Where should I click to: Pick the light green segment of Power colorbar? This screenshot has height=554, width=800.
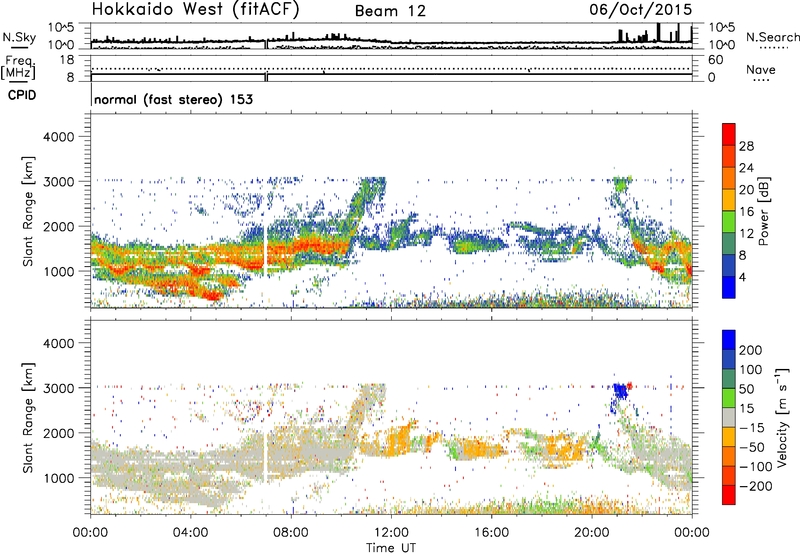[729, 221]
